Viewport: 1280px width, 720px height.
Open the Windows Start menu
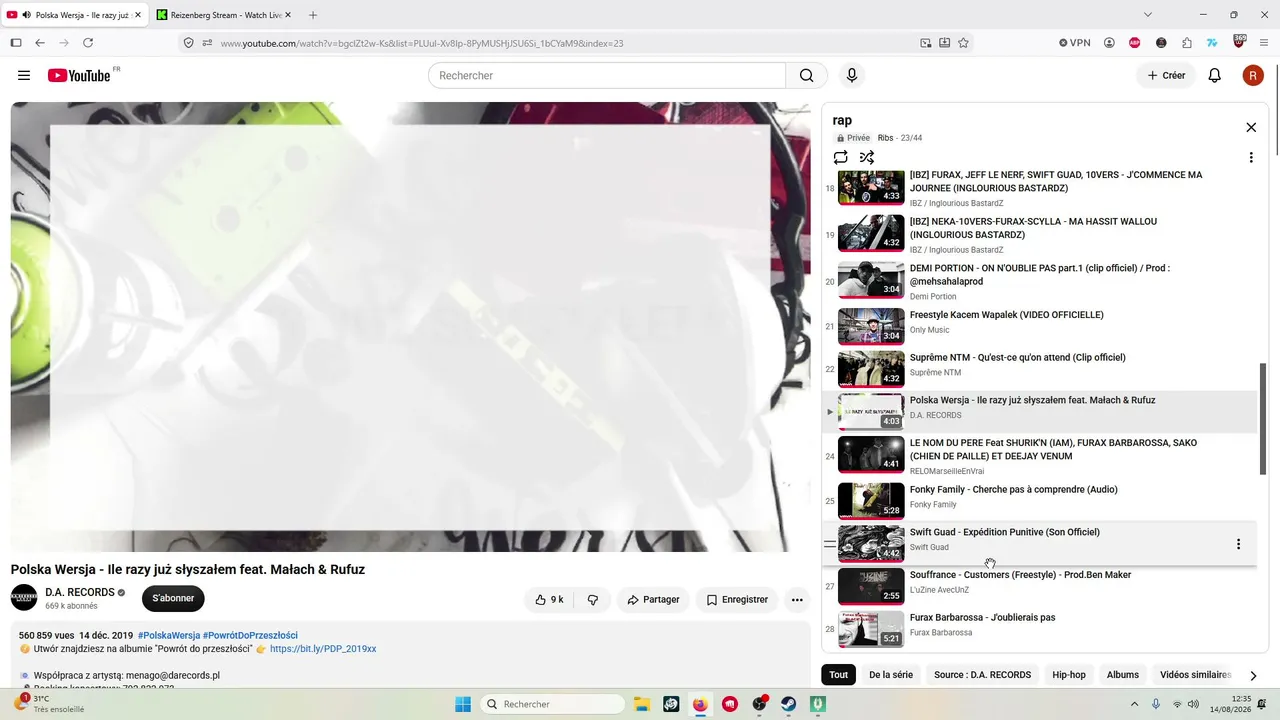(463, 704)
